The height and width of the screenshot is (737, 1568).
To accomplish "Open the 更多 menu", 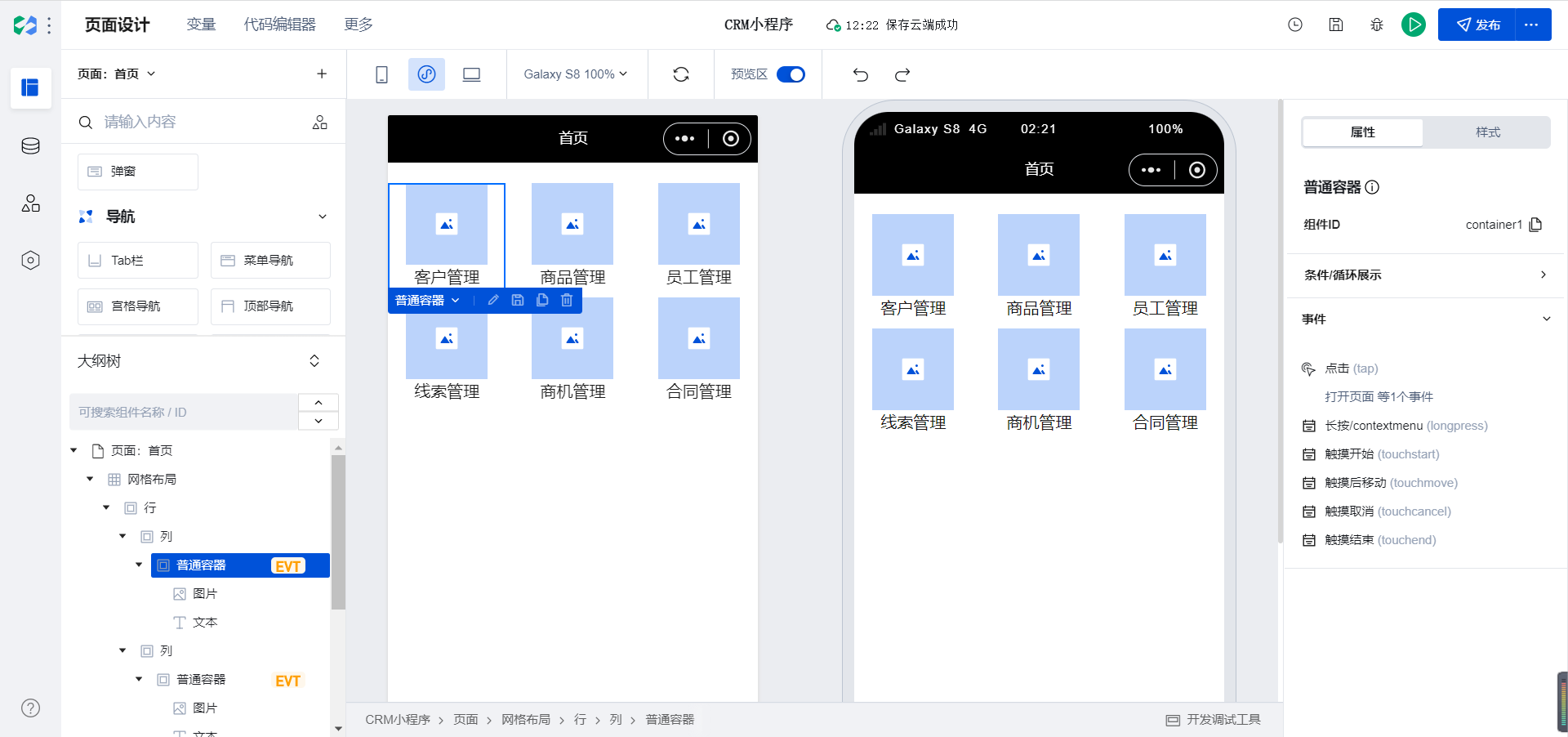I will tap(359, 25).
